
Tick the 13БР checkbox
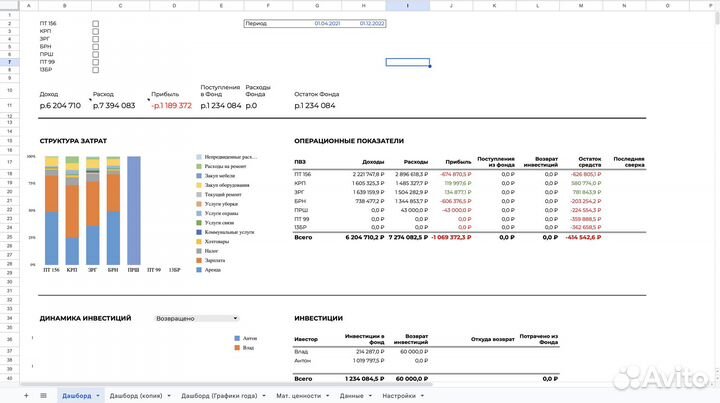95,70
